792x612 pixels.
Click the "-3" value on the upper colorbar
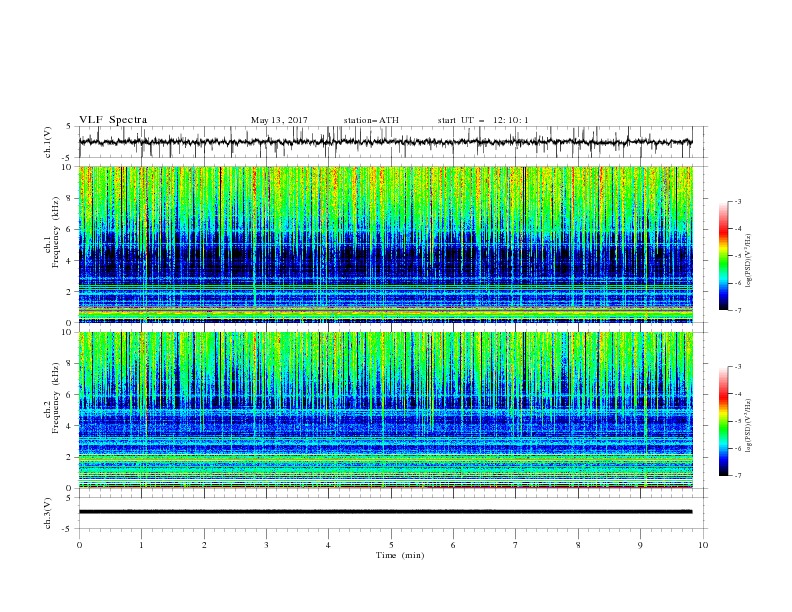[x=738, y=201]
